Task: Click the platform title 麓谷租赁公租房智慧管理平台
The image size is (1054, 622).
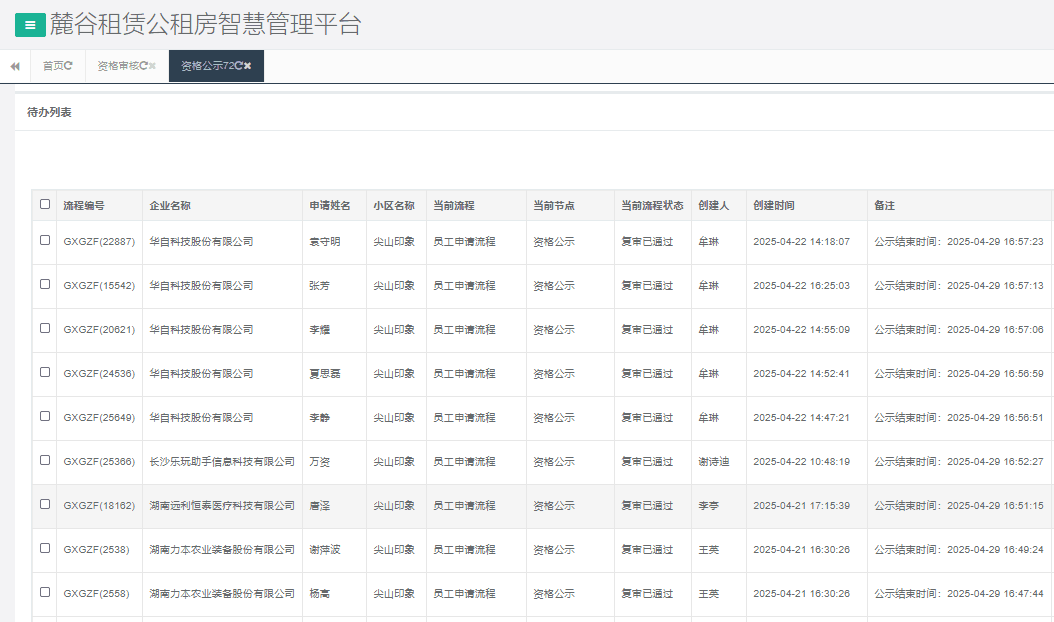Action: (x=205, y=25)
